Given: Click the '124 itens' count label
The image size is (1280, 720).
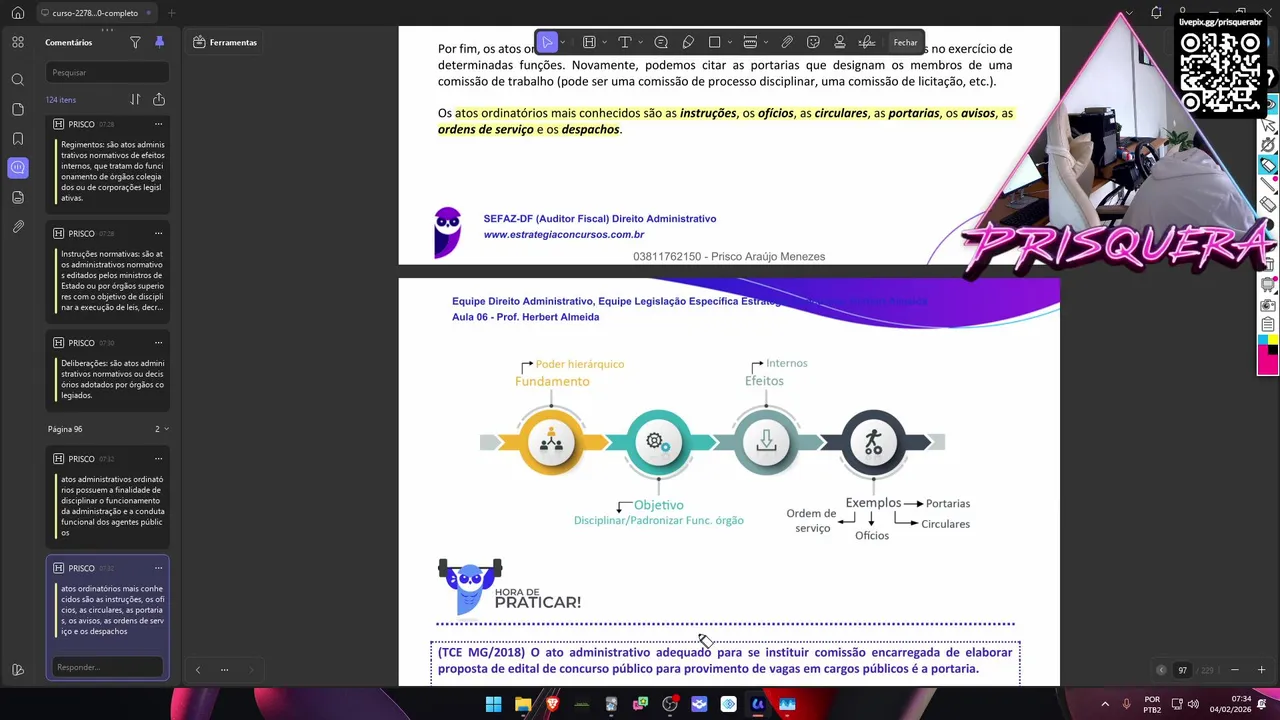Looking at the screenshot, I should (61, 100).
